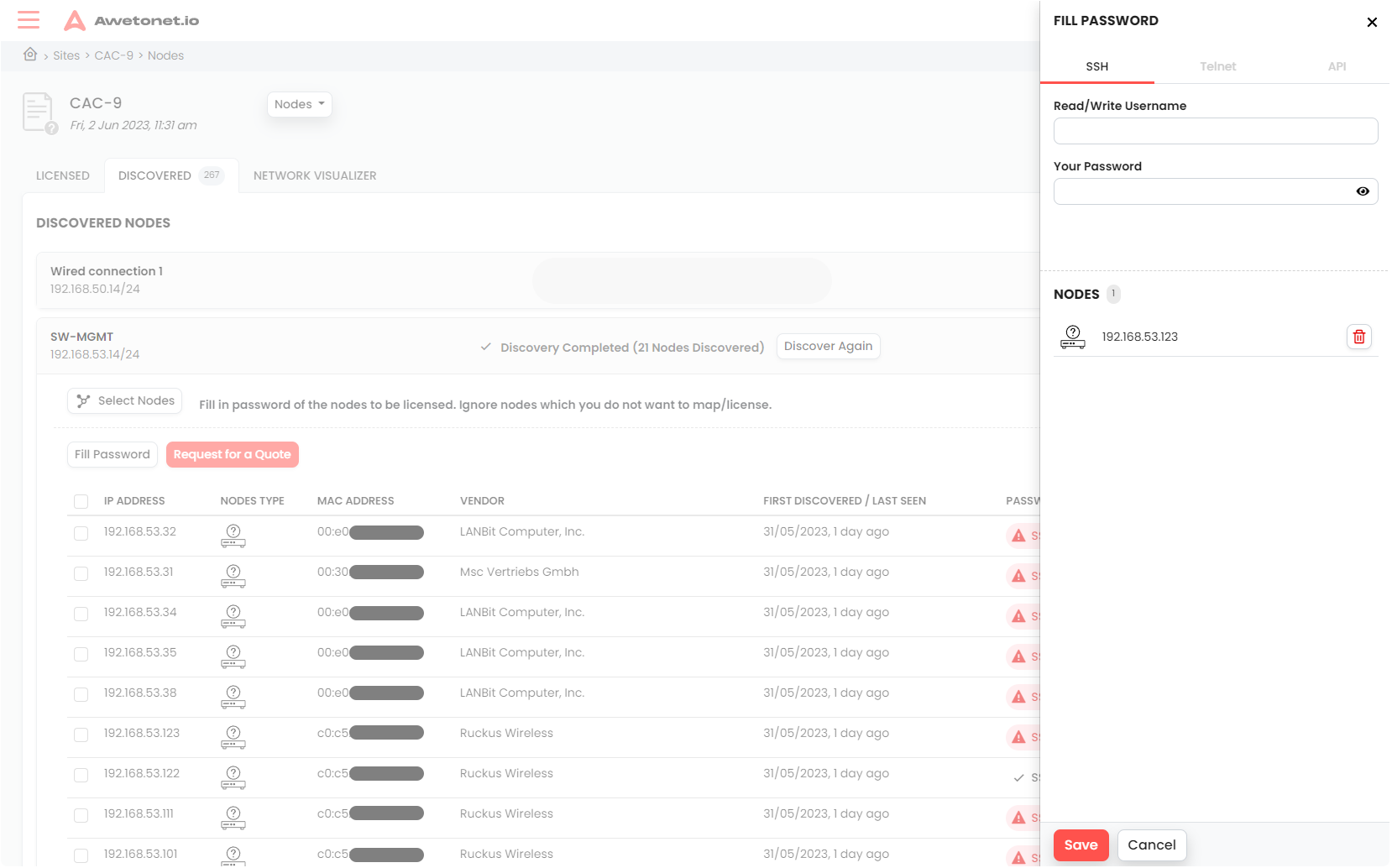Click Discover Again
The image size is (1392, 868).
click(x=828, y=347)
